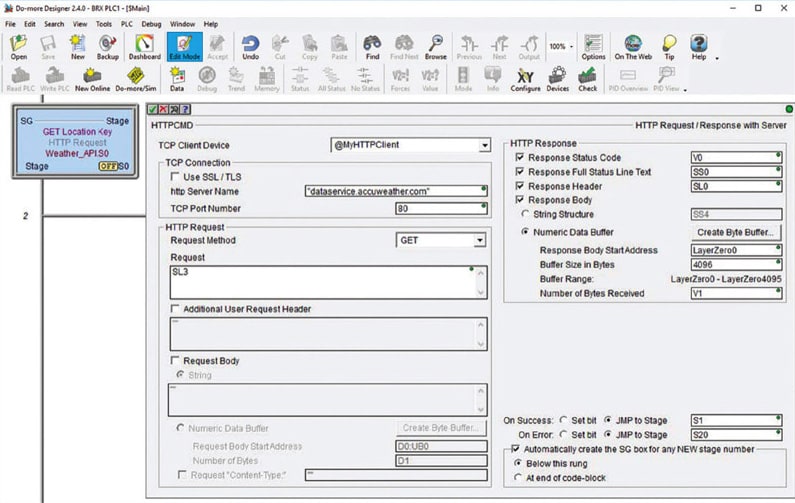795x503 pixels.
Task: Open the Tools menu
Action: click(103, 24)
